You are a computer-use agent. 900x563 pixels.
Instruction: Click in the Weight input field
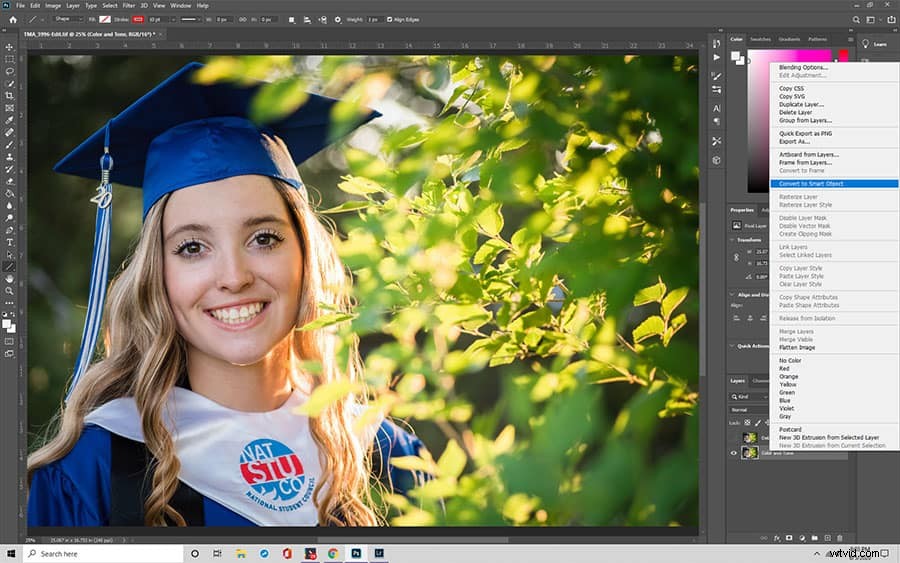[x=373, y=20]
